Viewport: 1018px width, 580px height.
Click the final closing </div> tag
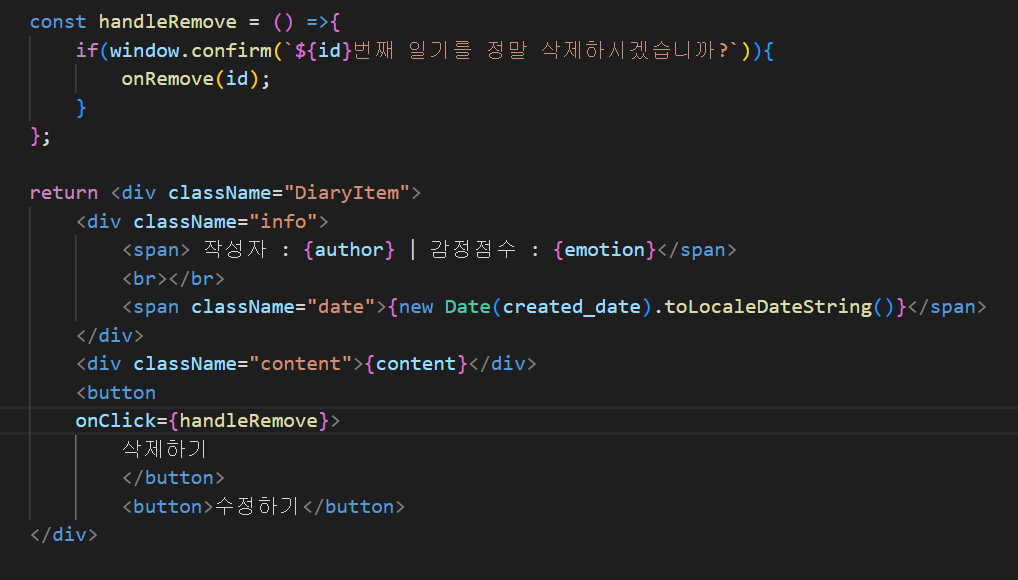pos(64,535)
